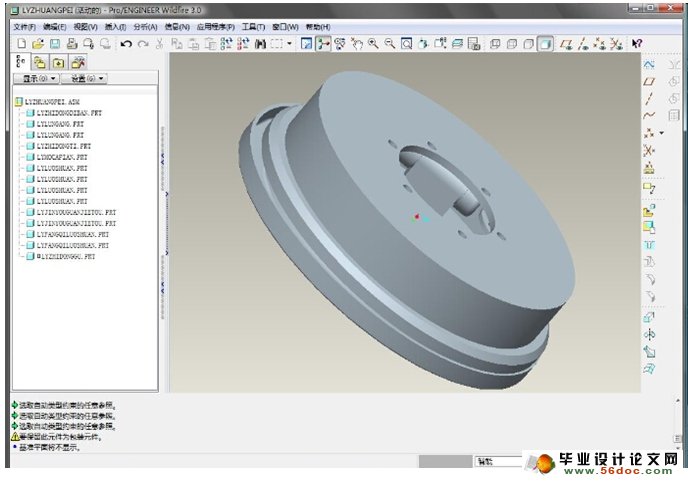Open 视图(V) menu
Image resolution: width=688 pixels, height=481 pixels.
86,27
